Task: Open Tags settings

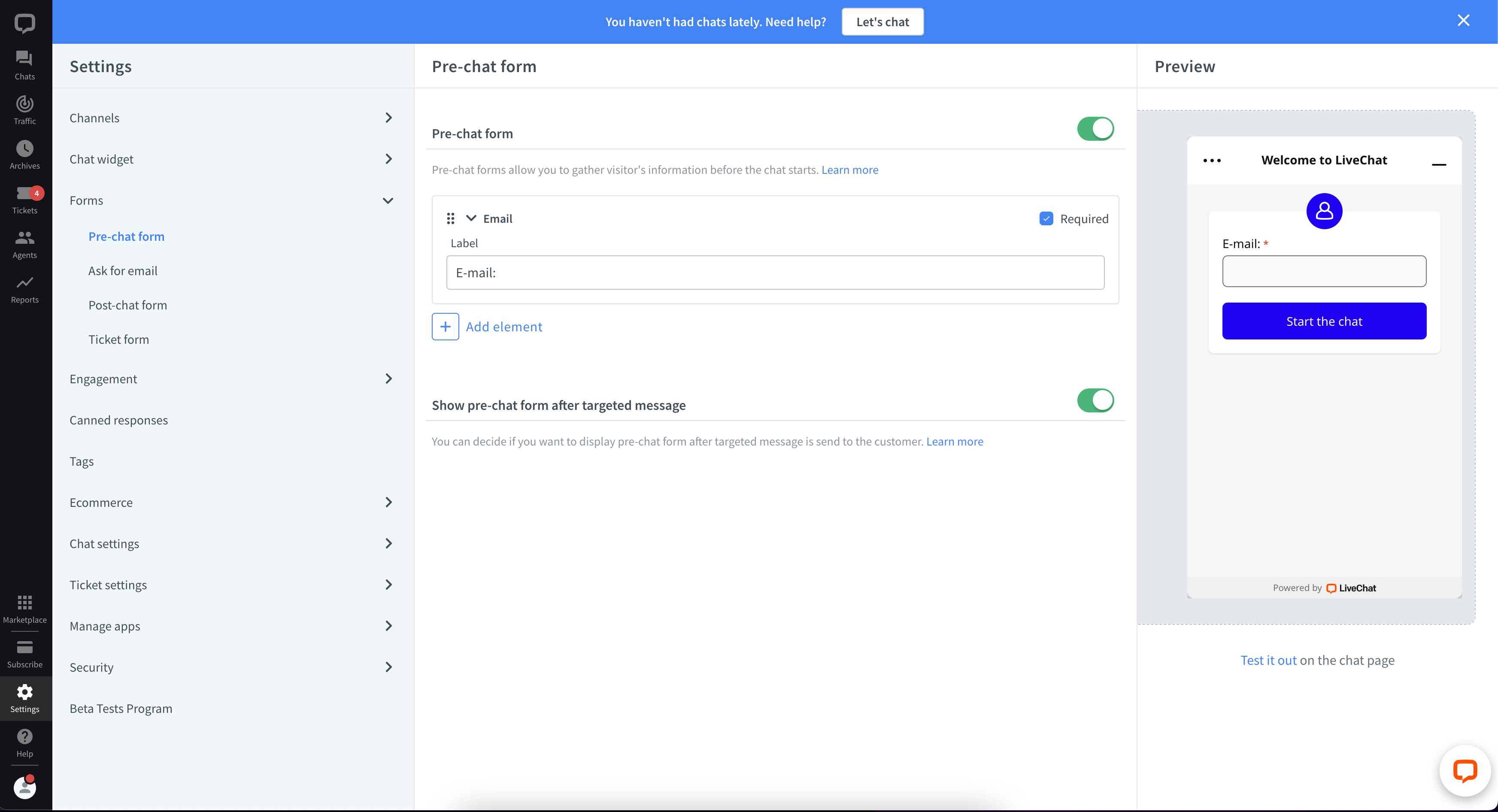Action: [82, 461]
